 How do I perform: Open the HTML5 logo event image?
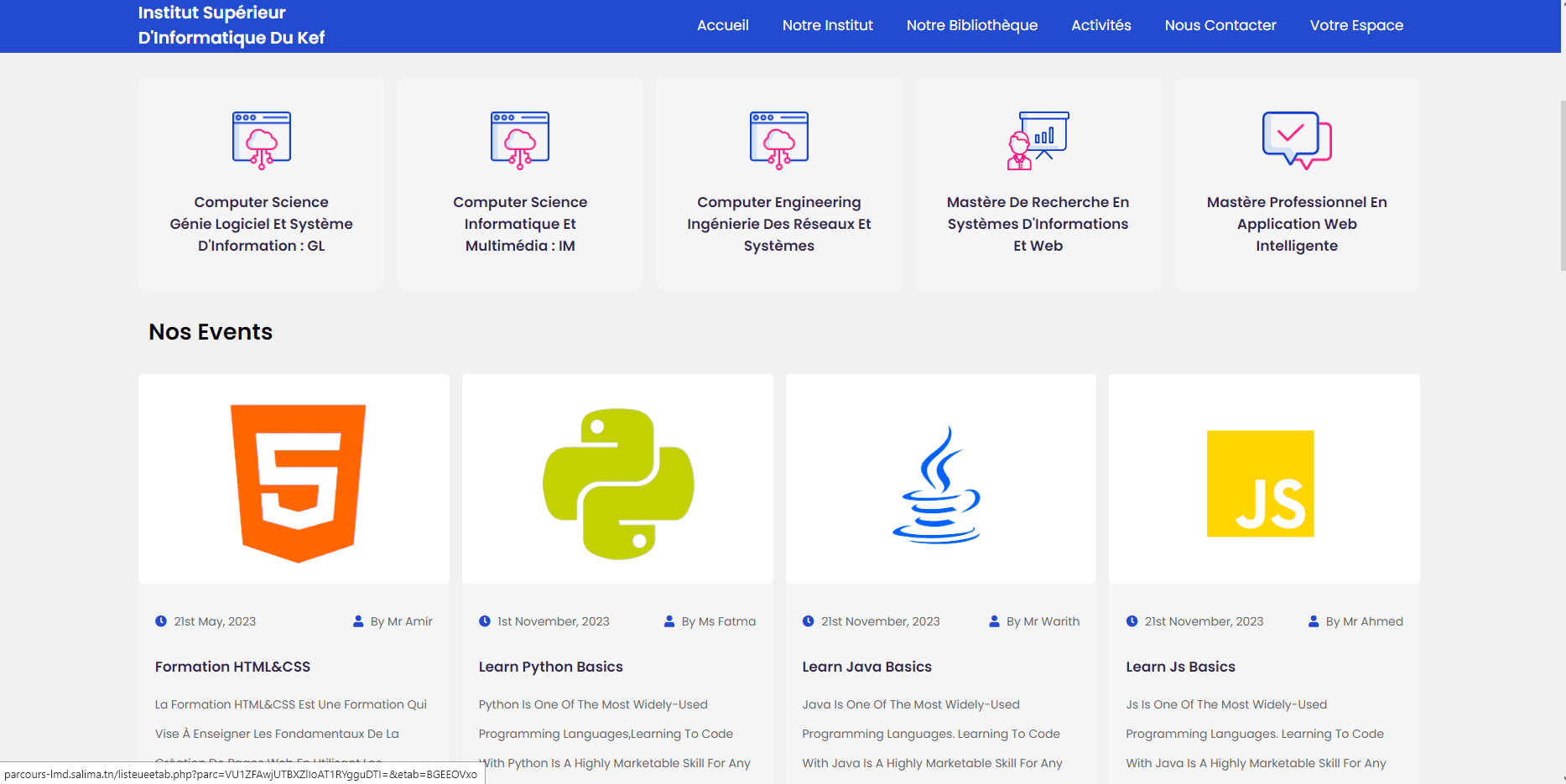294,479
